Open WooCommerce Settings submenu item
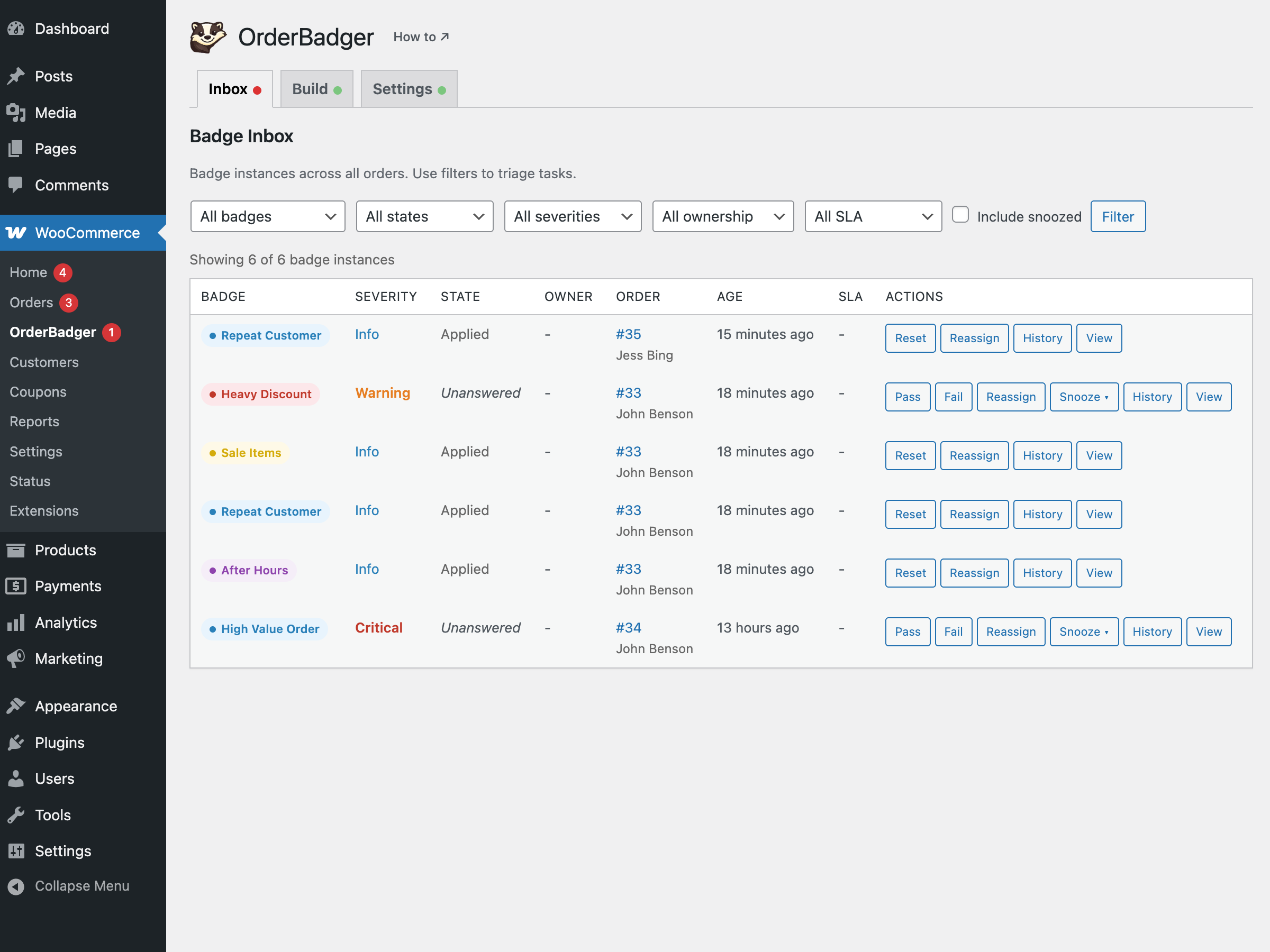 [x=36, y=452]
